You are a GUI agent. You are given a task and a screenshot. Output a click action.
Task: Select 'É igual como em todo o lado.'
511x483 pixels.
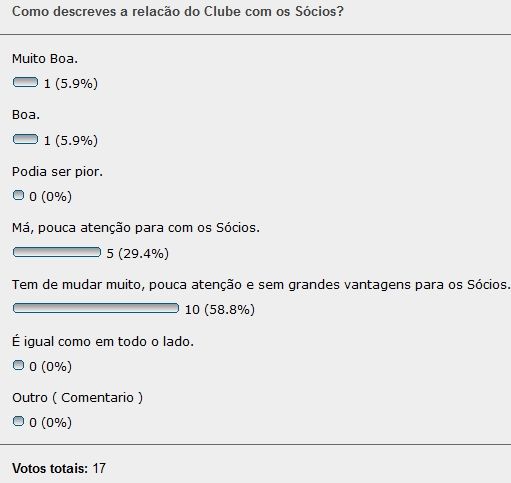click(x=103, y=342)
